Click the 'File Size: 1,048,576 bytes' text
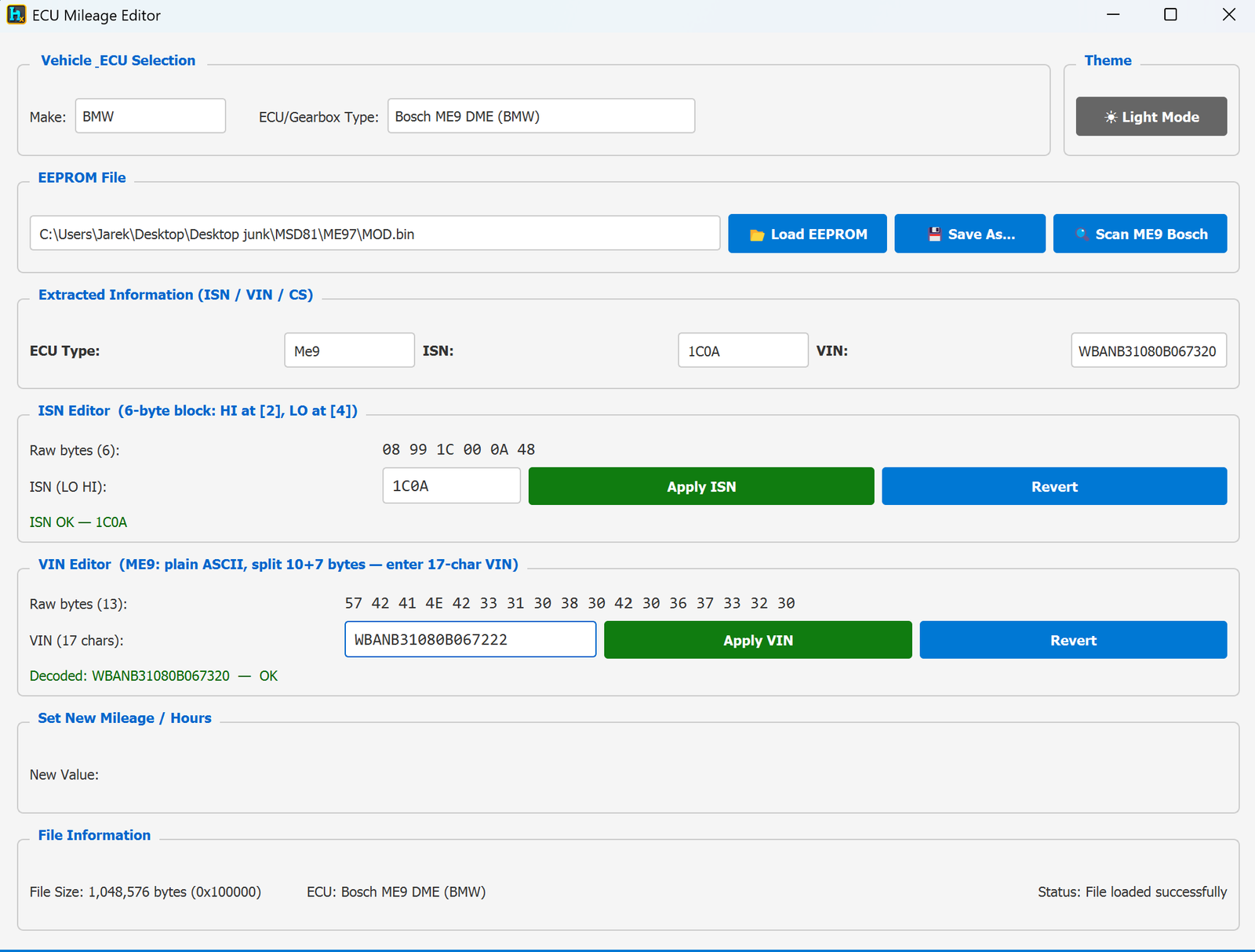This screenshot has height=952, width=1255. coord(145,892)
